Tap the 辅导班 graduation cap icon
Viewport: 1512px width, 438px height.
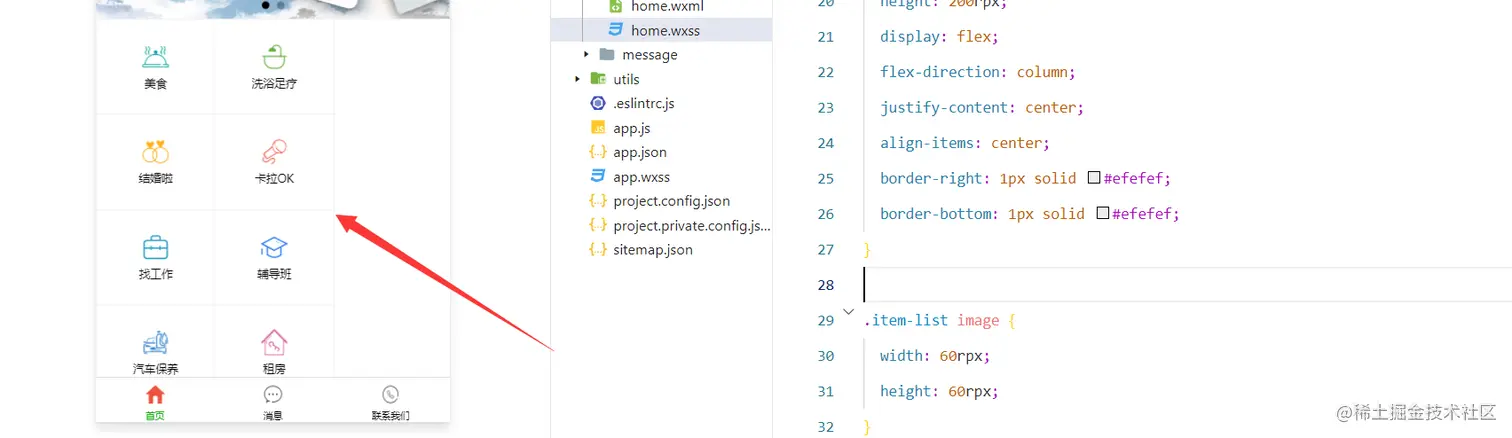(x=274, y=247)
